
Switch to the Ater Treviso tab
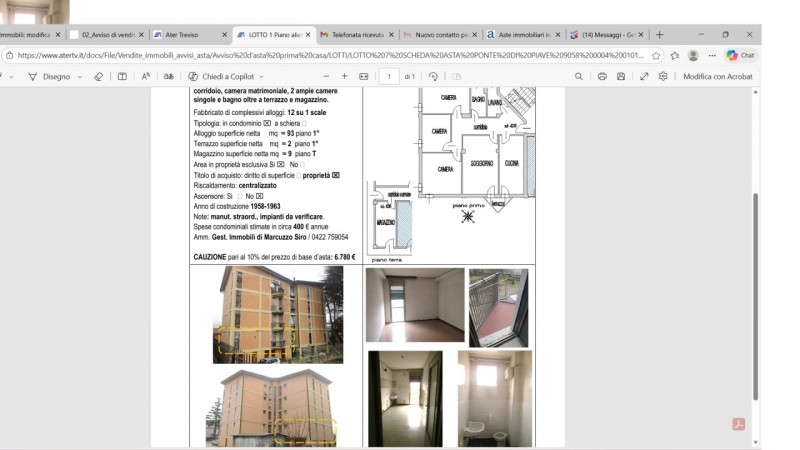(185, 35)
